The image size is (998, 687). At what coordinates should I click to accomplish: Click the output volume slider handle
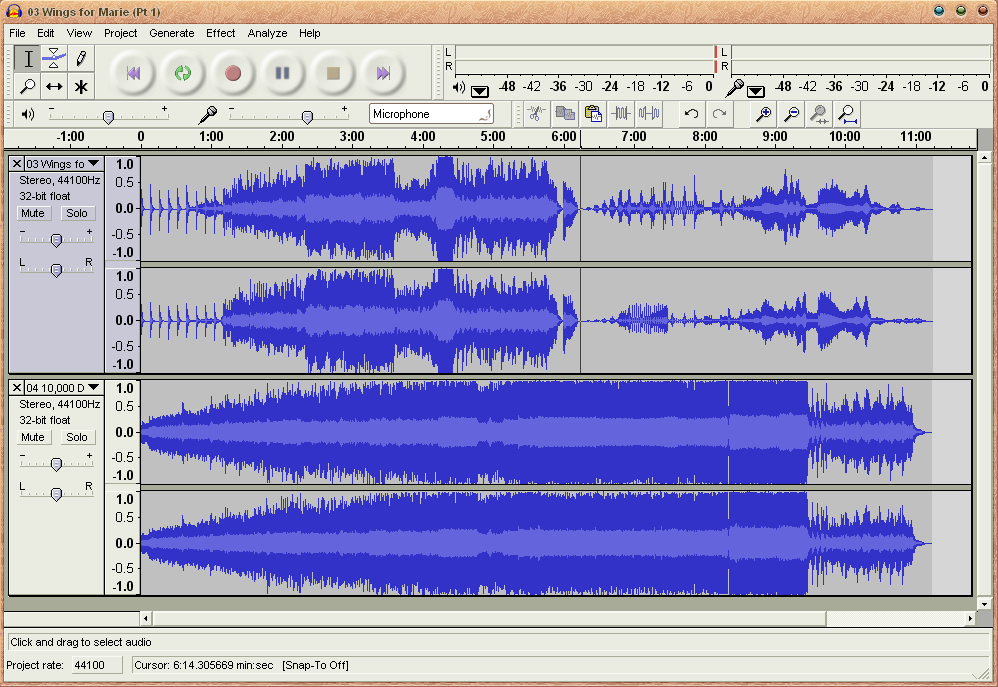[108, 117]
